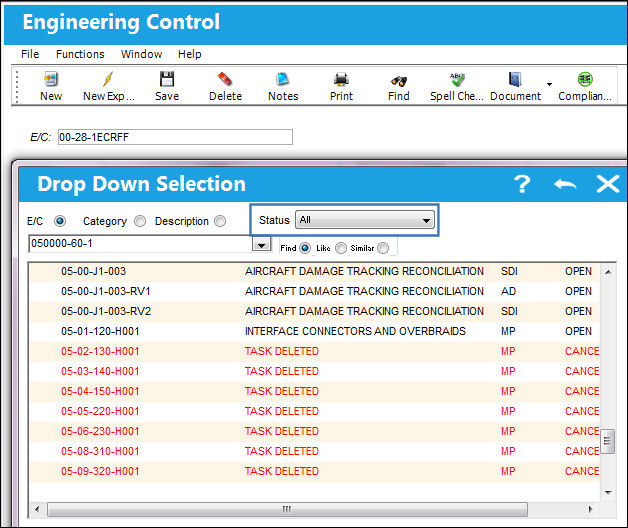This screenshot has height=528, width=628.
Task: Click the Find binoculars icon
Action: pos(399,81)
